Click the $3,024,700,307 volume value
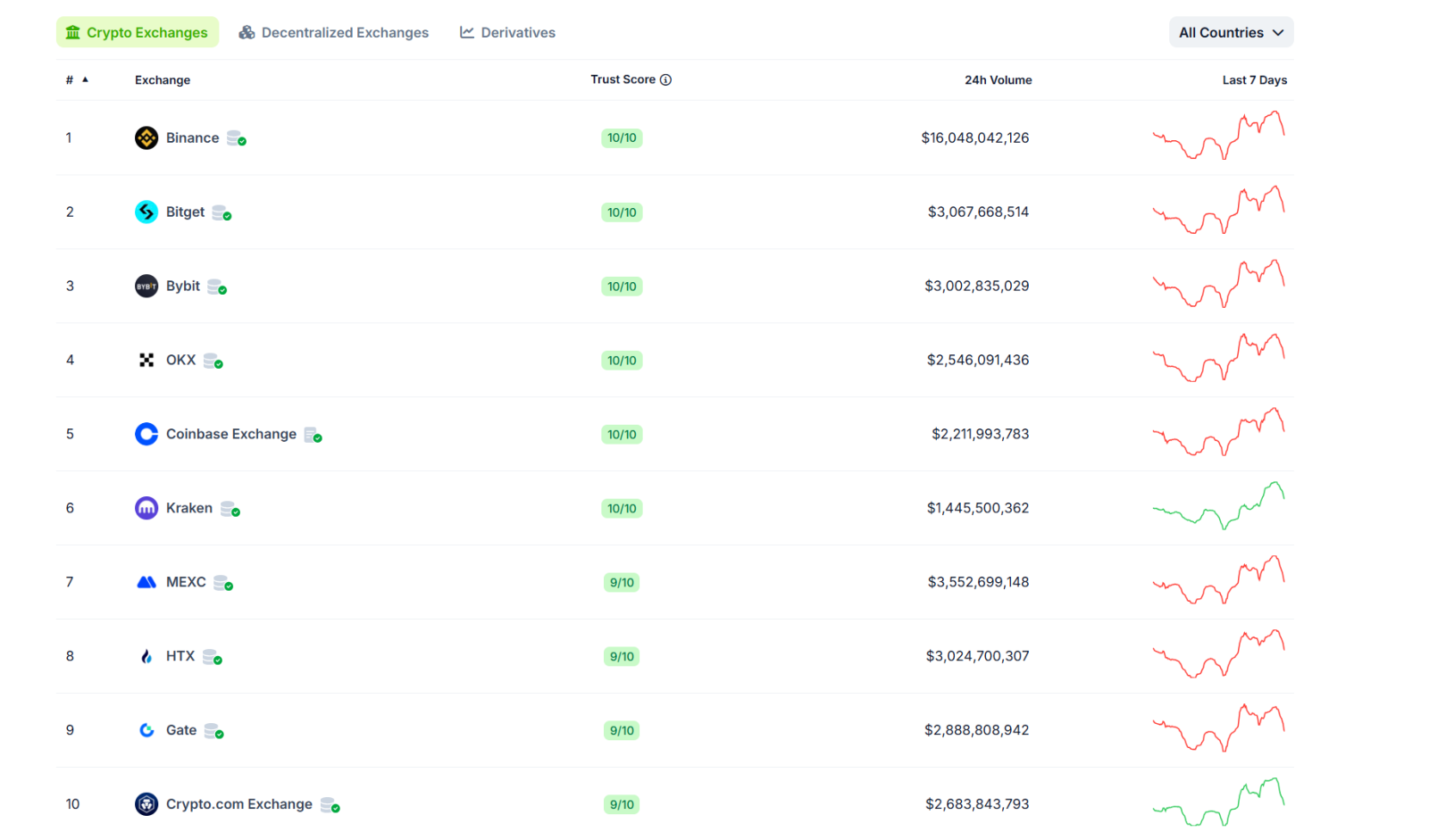This screenshot has height=840, width=1429. pyautogui.click(x=977, y=656)
